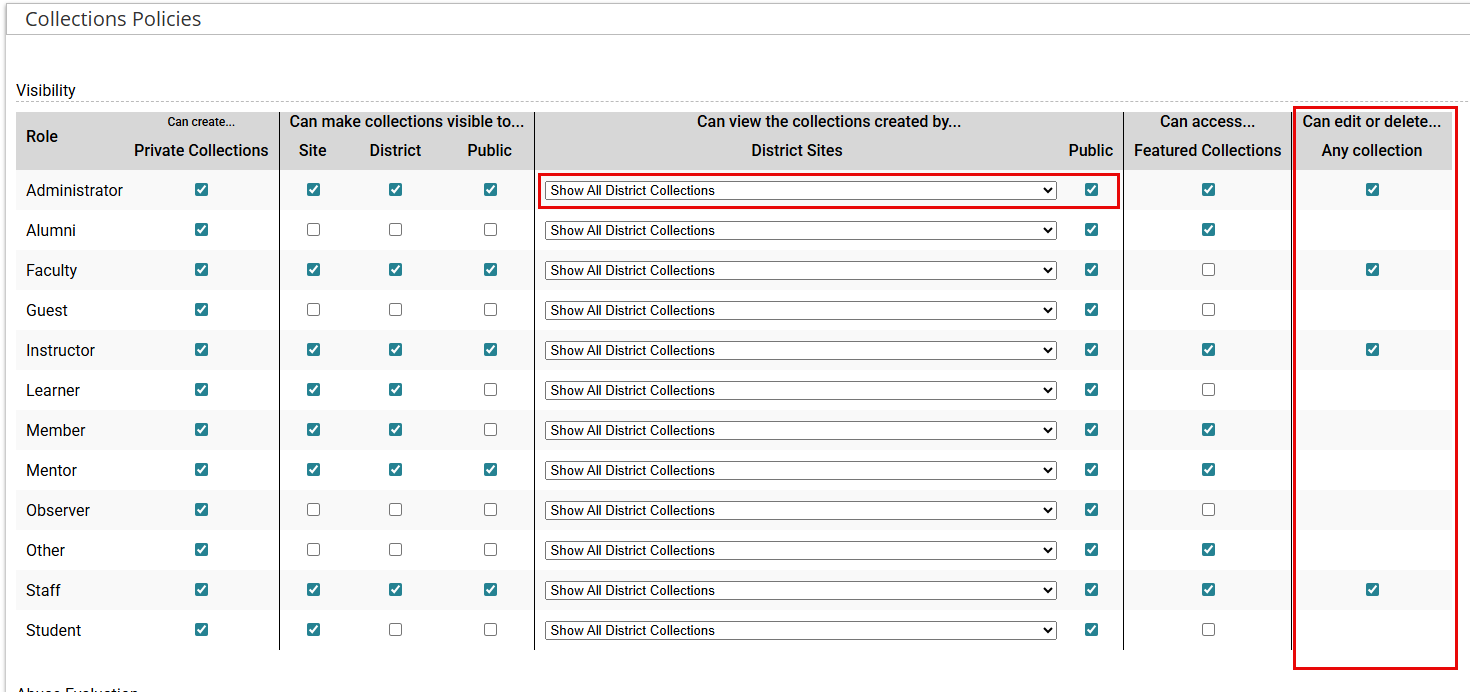The height and width of the screenshot is (692, 1470).
Task: Click the Observer role name
Action: coord(58,510)
